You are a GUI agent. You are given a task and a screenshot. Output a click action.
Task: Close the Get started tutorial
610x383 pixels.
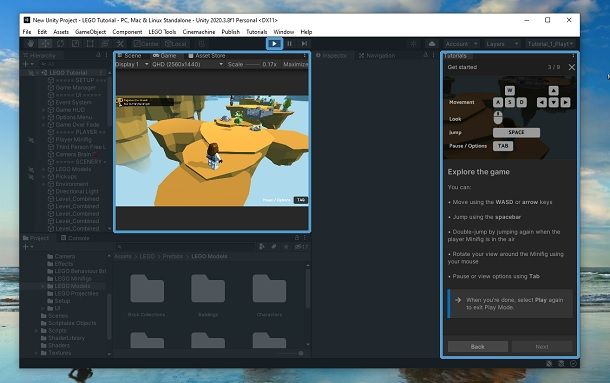tap(571, 67)
